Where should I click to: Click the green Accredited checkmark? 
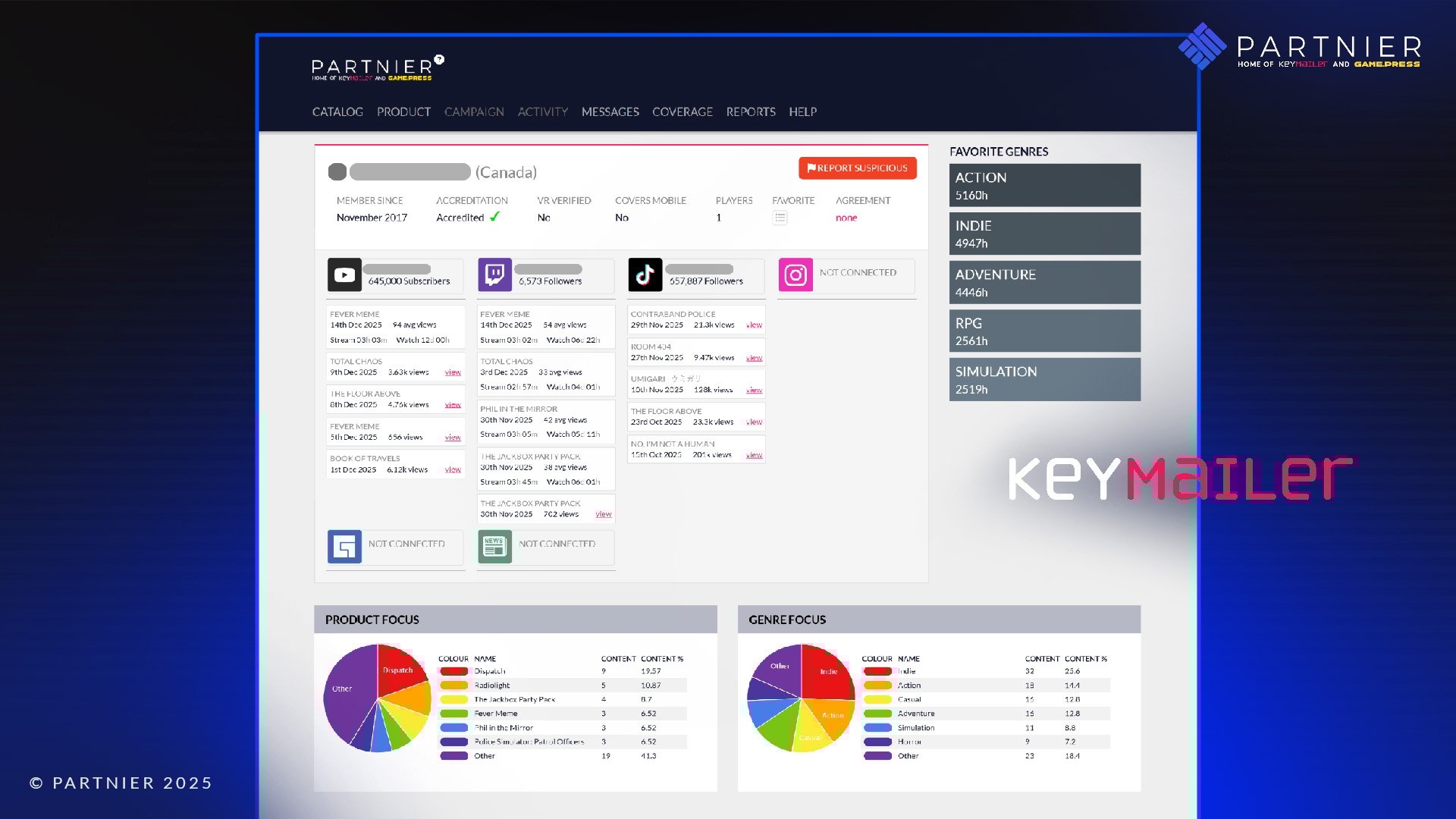coord(494,217)
